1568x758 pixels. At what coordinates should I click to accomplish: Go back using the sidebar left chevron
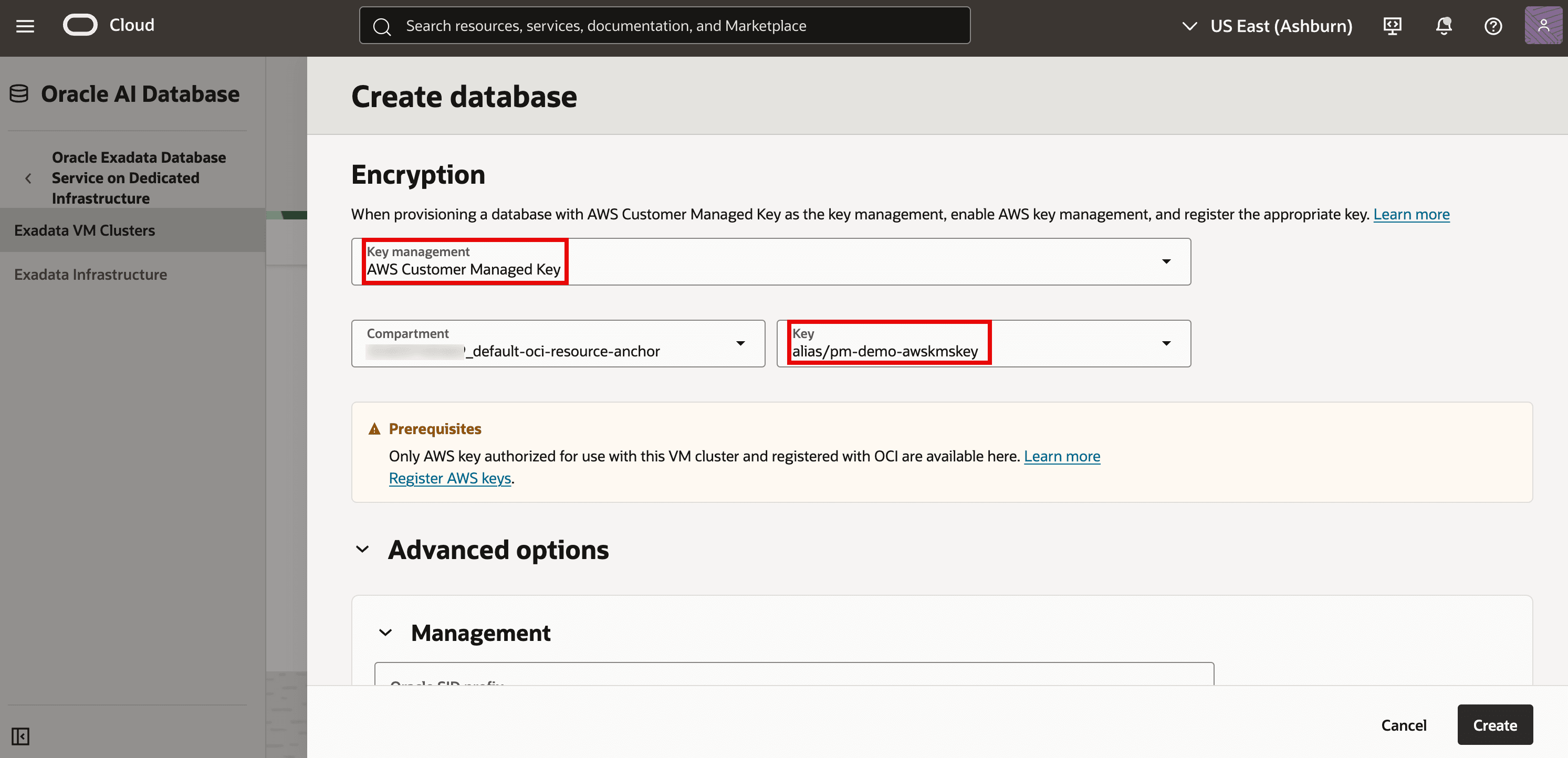28,178
